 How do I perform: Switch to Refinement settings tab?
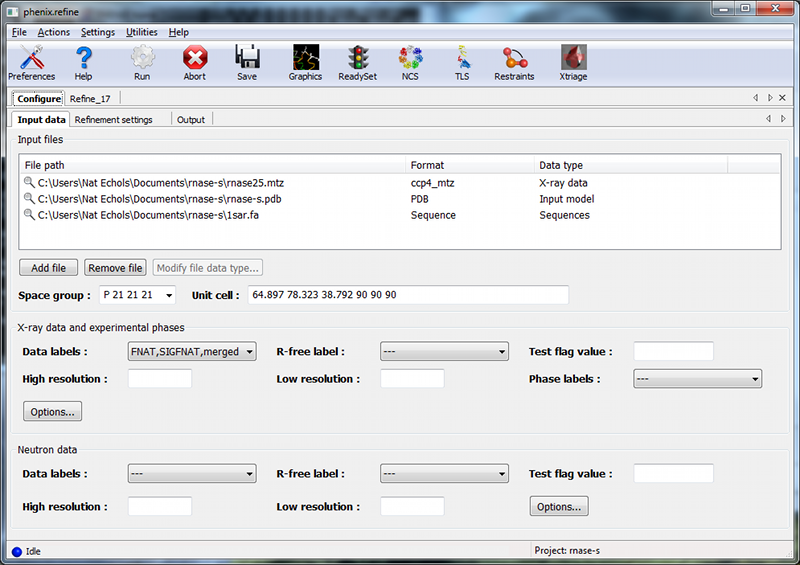[113, 120]
